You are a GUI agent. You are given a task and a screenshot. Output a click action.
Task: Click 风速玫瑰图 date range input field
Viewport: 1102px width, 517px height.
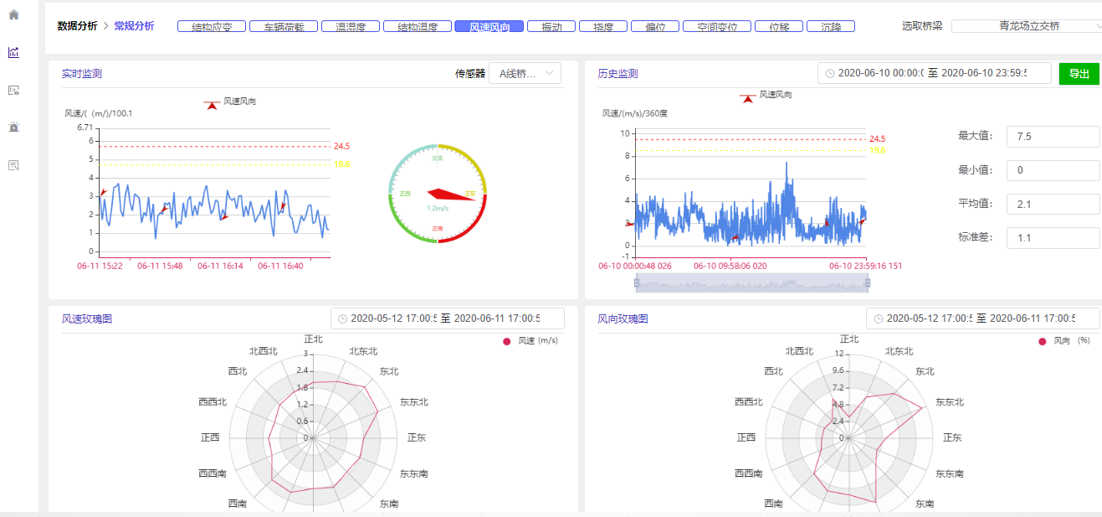click(447, 319)
